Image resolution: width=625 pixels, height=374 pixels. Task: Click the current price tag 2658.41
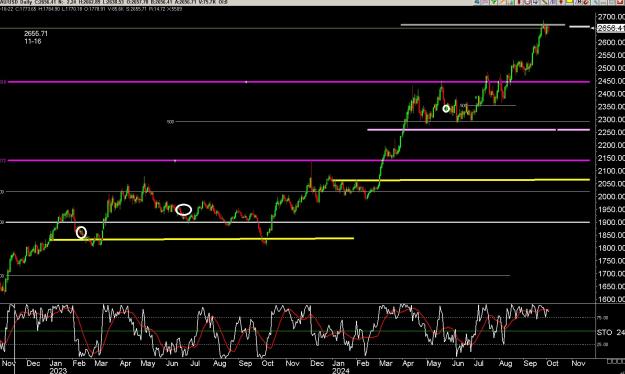point(610,28)
